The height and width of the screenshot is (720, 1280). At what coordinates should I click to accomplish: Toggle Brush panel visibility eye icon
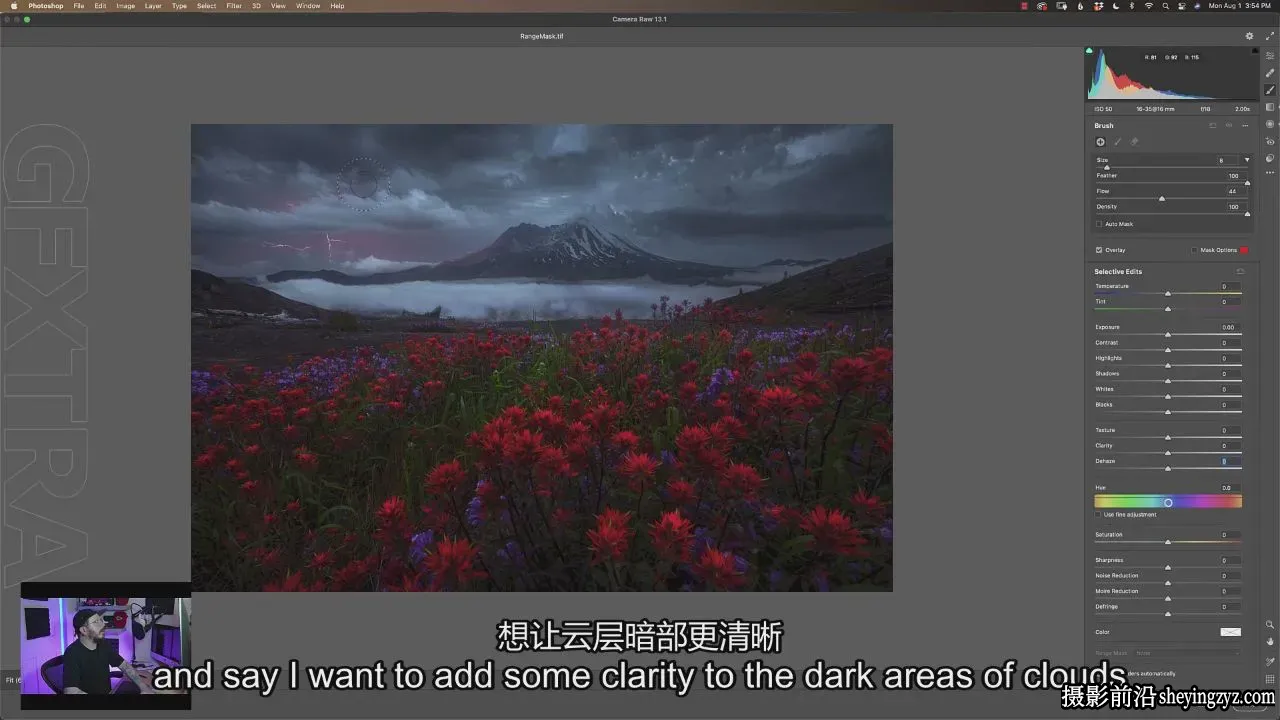(x=1229, y=126)
